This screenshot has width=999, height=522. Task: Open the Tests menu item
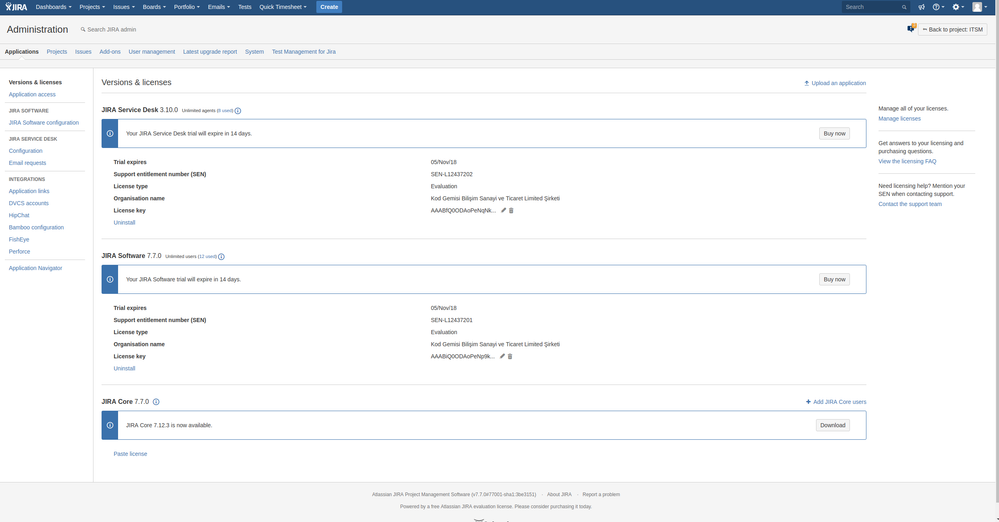(245, 7)
